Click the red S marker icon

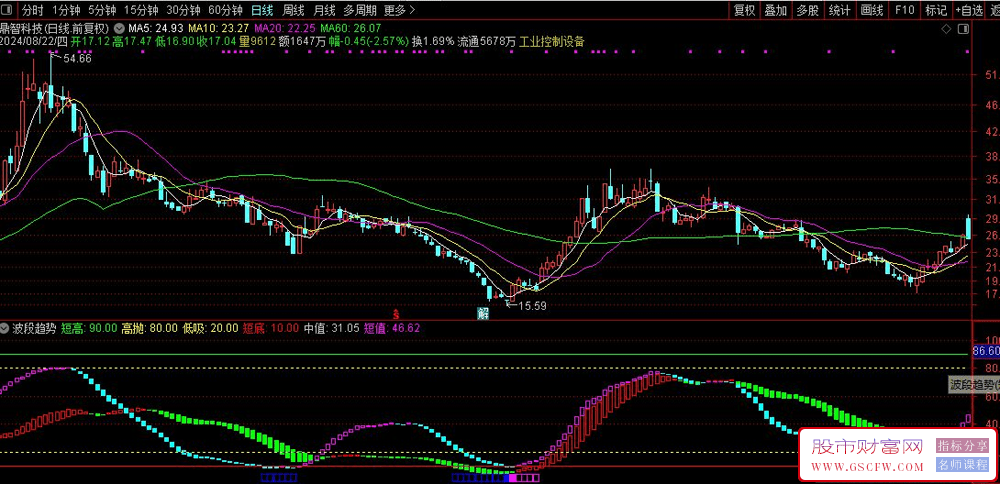396,314
